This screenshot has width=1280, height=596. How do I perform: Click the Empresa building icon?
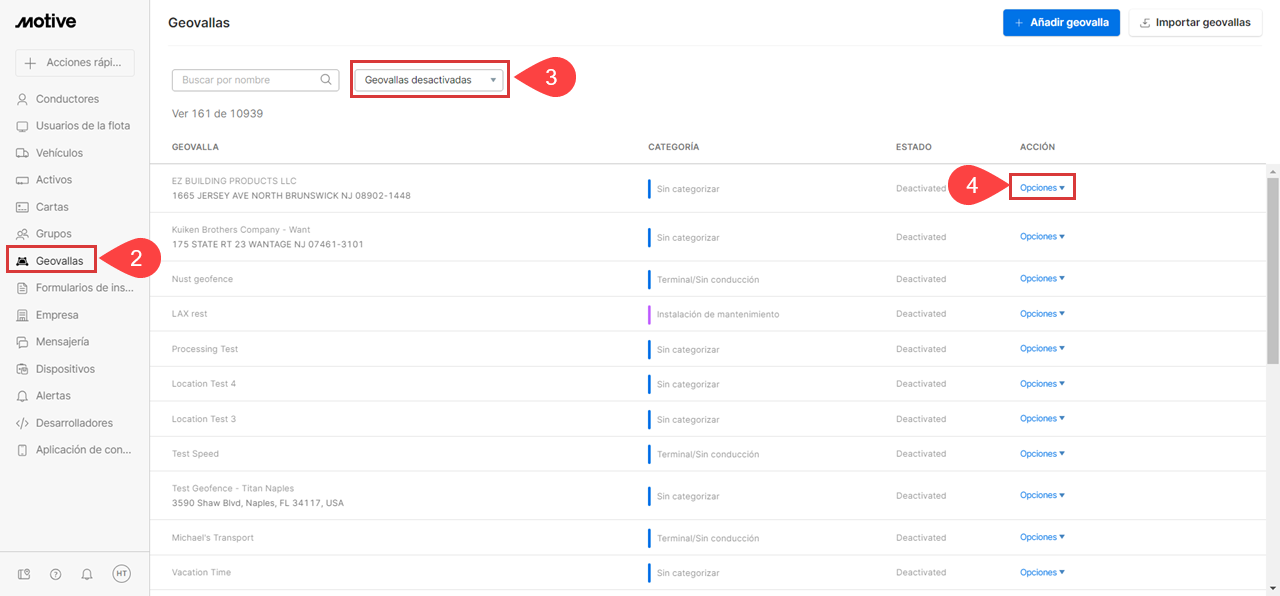coord(22,315)
